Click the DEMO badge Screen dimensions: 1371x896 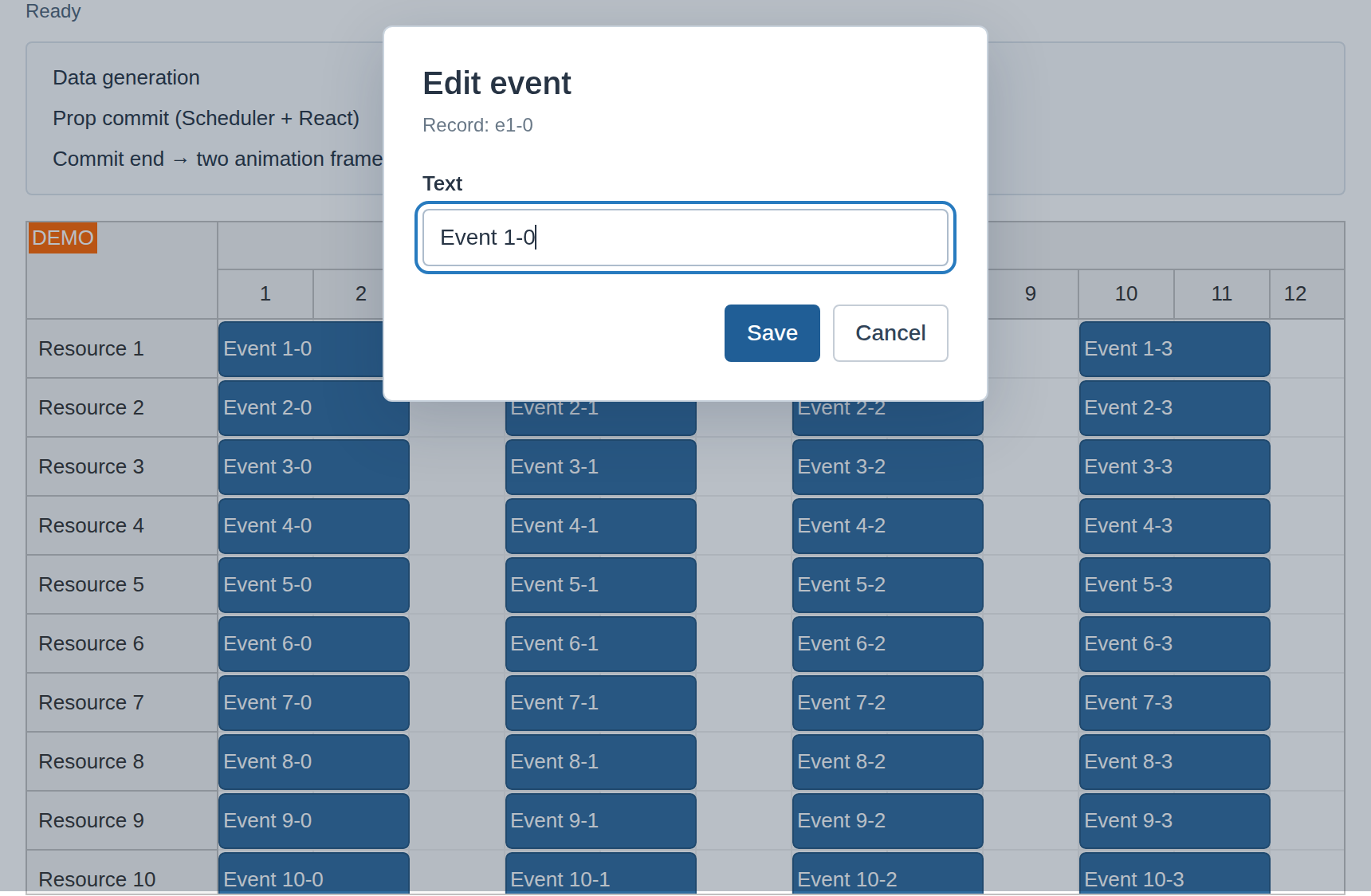[x=63, y=238]
